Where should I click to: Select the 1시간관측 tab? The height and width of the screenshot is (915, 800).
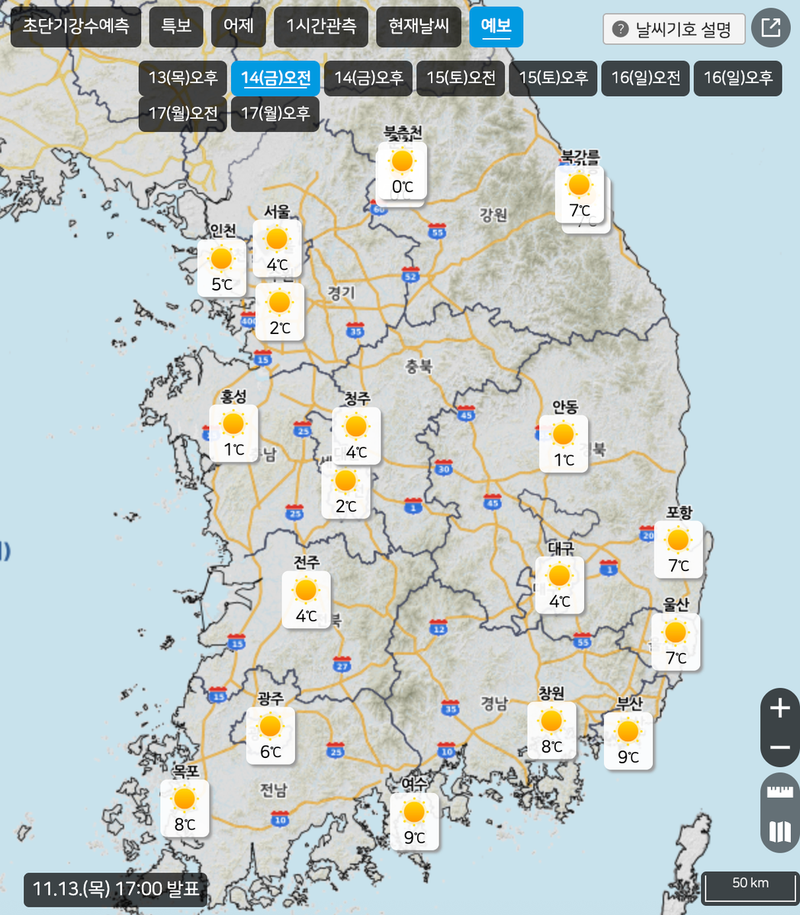pyautogui.click(x=320, y=27)
